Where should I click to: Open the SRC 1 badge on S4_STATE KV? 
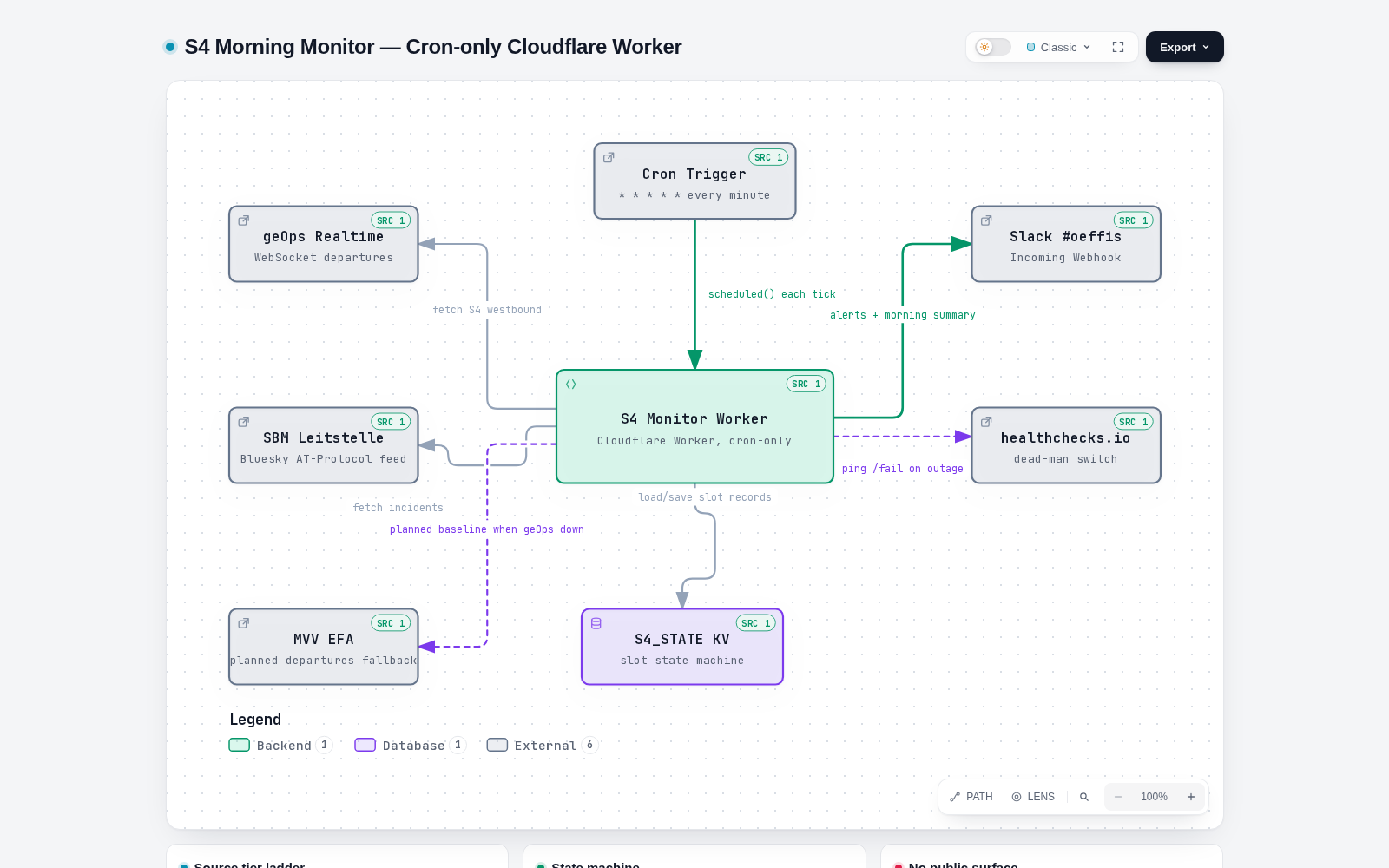pos(755,623)
